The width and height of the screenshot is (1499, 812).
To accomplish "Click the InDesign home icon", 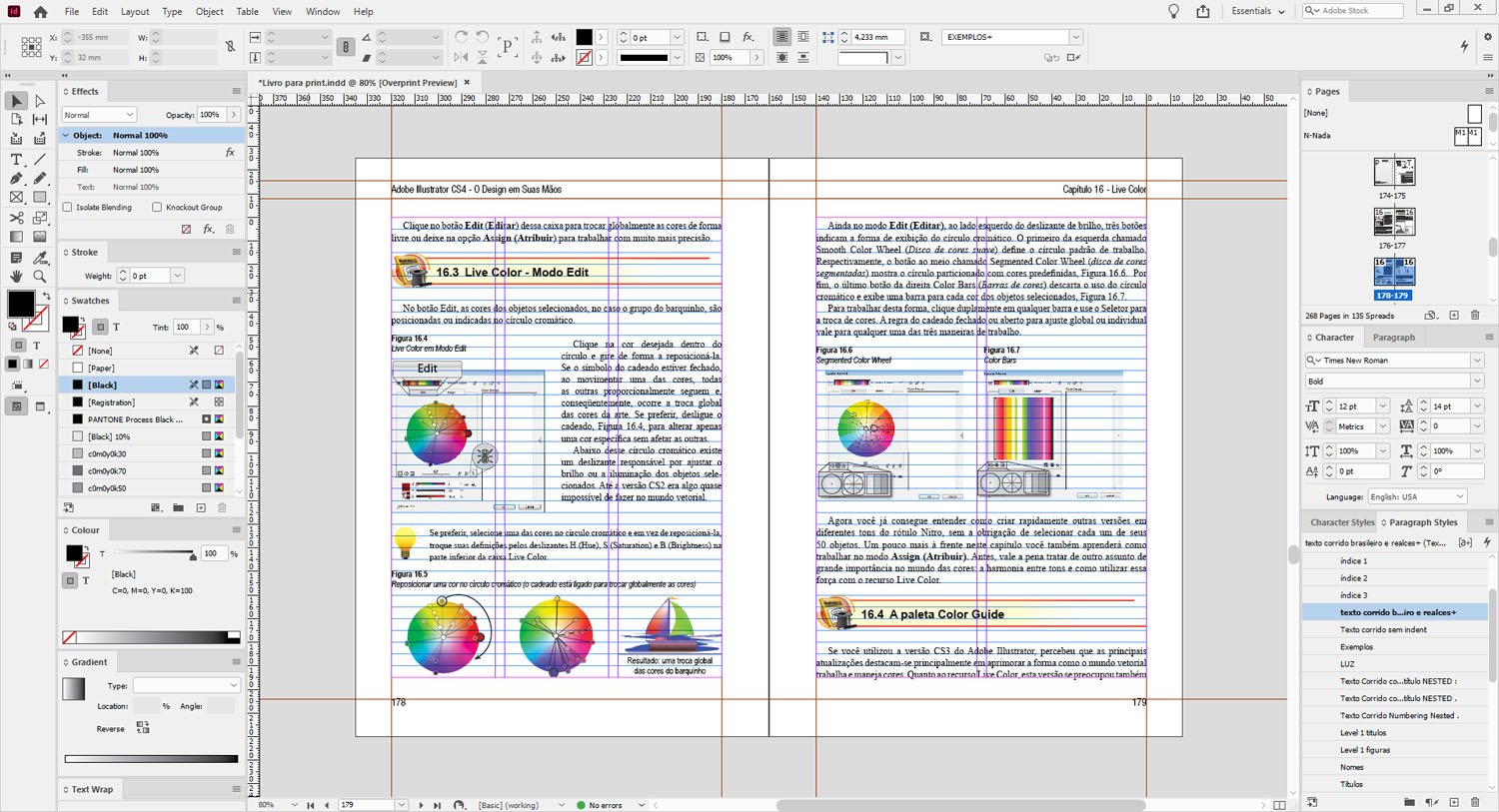I will (x=40, y=12).
